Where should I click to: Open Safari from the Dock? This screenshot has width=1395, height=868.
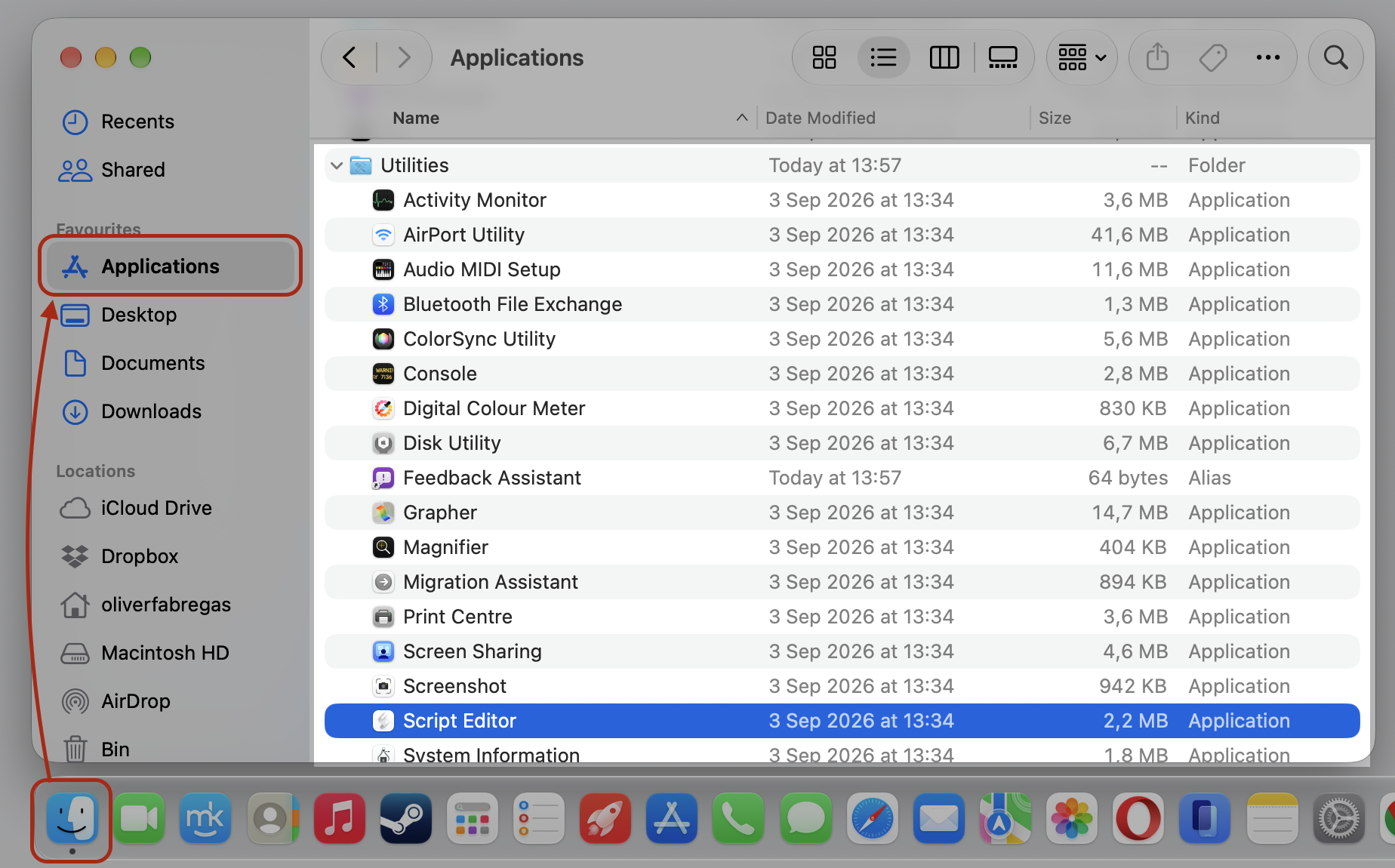pyautogui.click(x=872, y=818)
